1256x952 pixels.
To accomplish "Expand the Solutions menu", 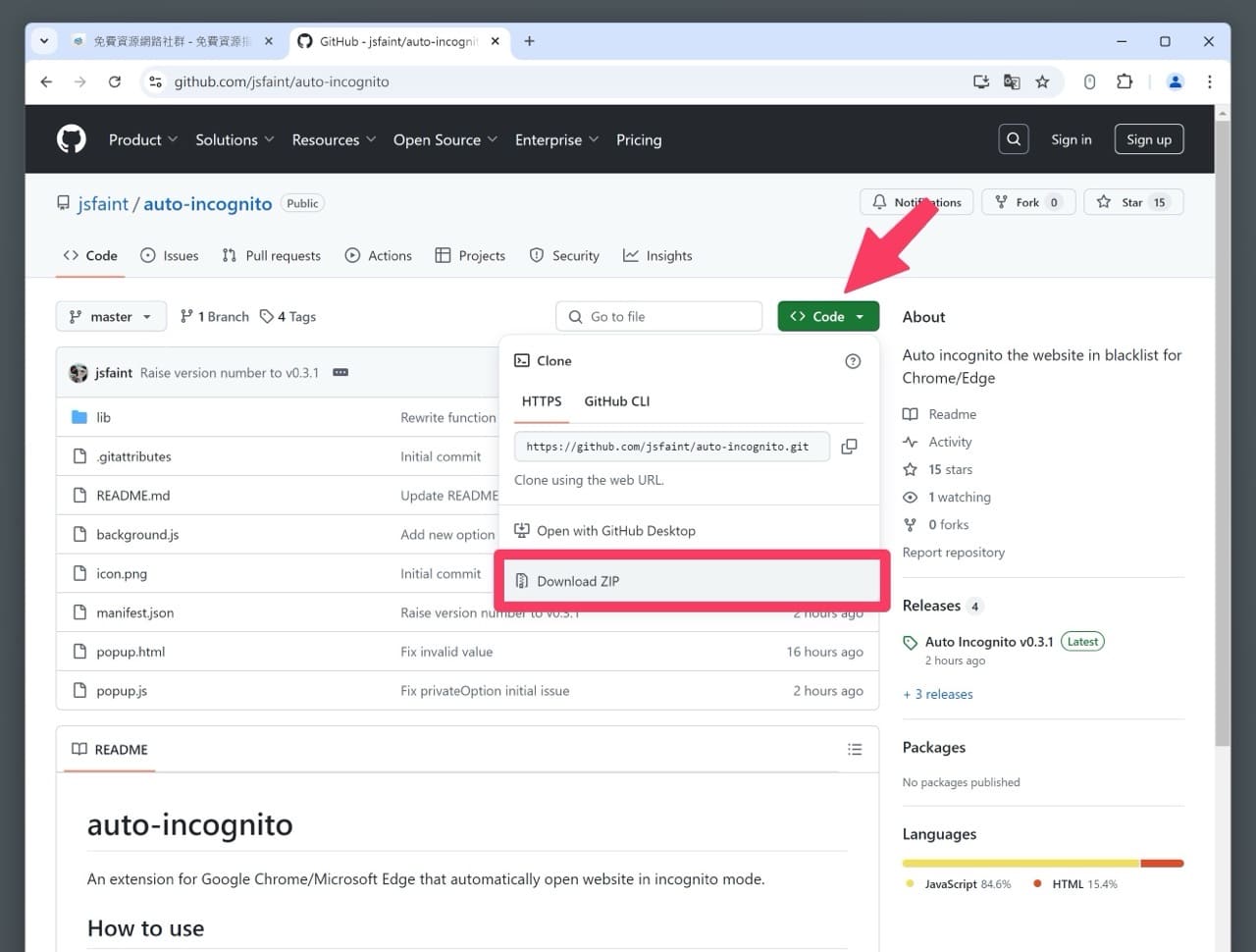I will (x=235, y=139).
